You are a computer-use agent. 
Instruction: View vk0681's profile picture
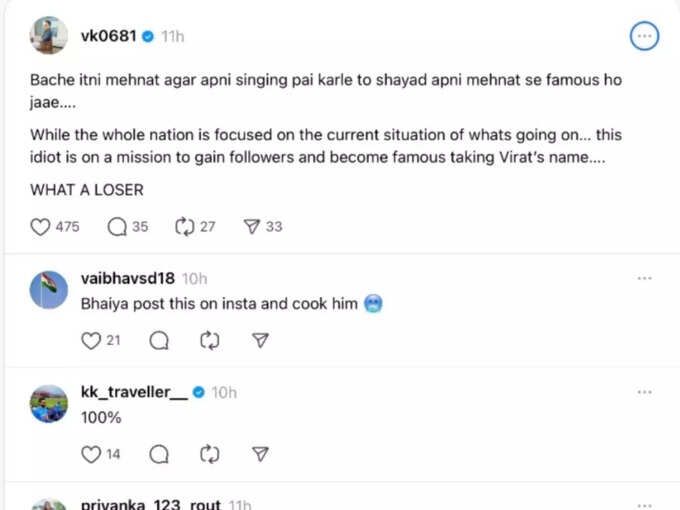click(49, 36)
